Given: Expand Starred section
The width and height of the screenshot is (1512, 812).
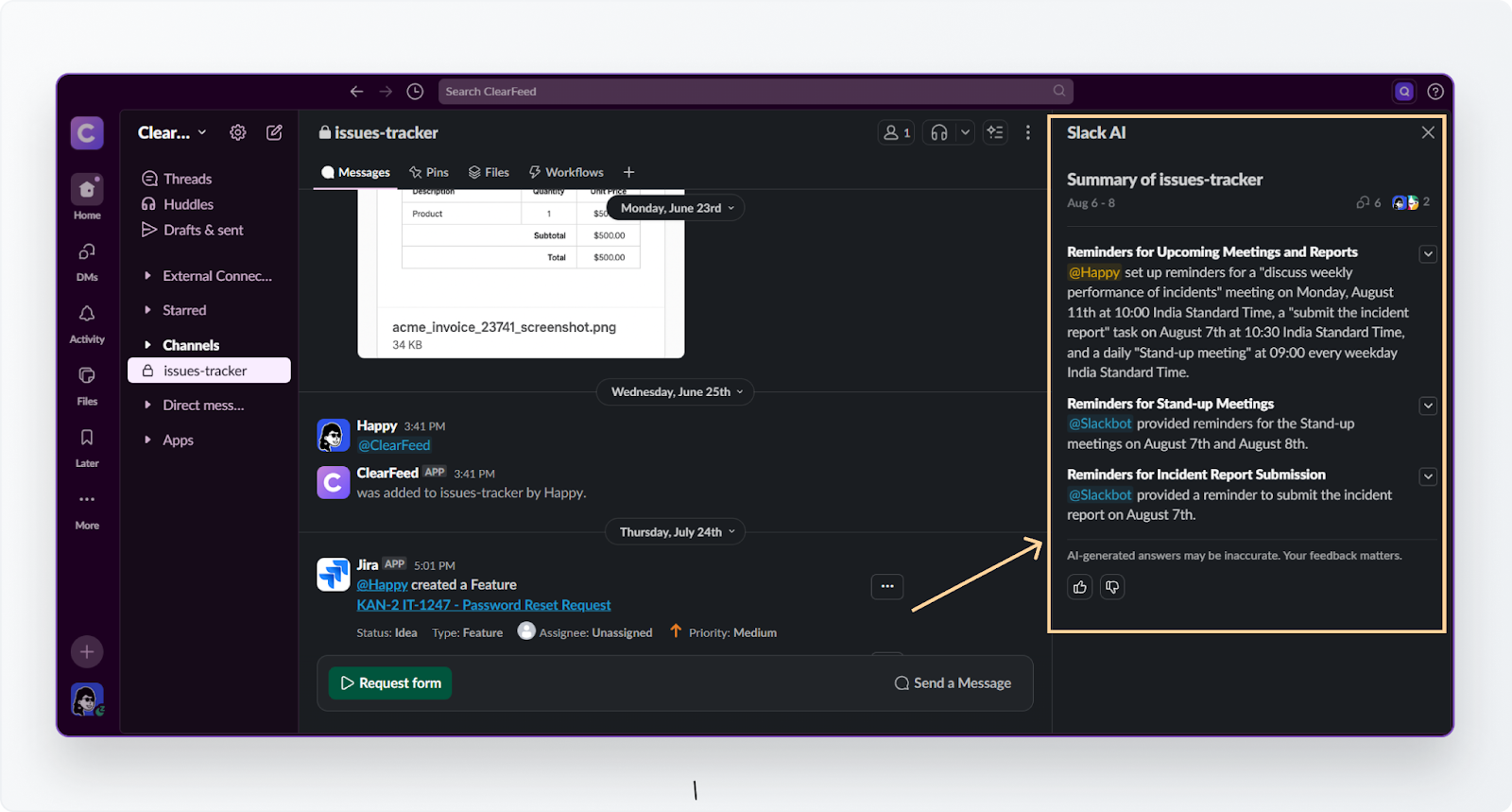Looking at the screenshot, I should pos(147,310).
